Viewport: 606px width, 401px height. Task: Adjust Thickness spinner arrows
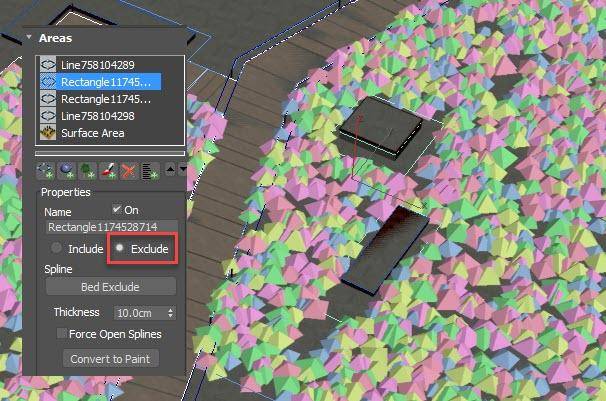point(171,312)
